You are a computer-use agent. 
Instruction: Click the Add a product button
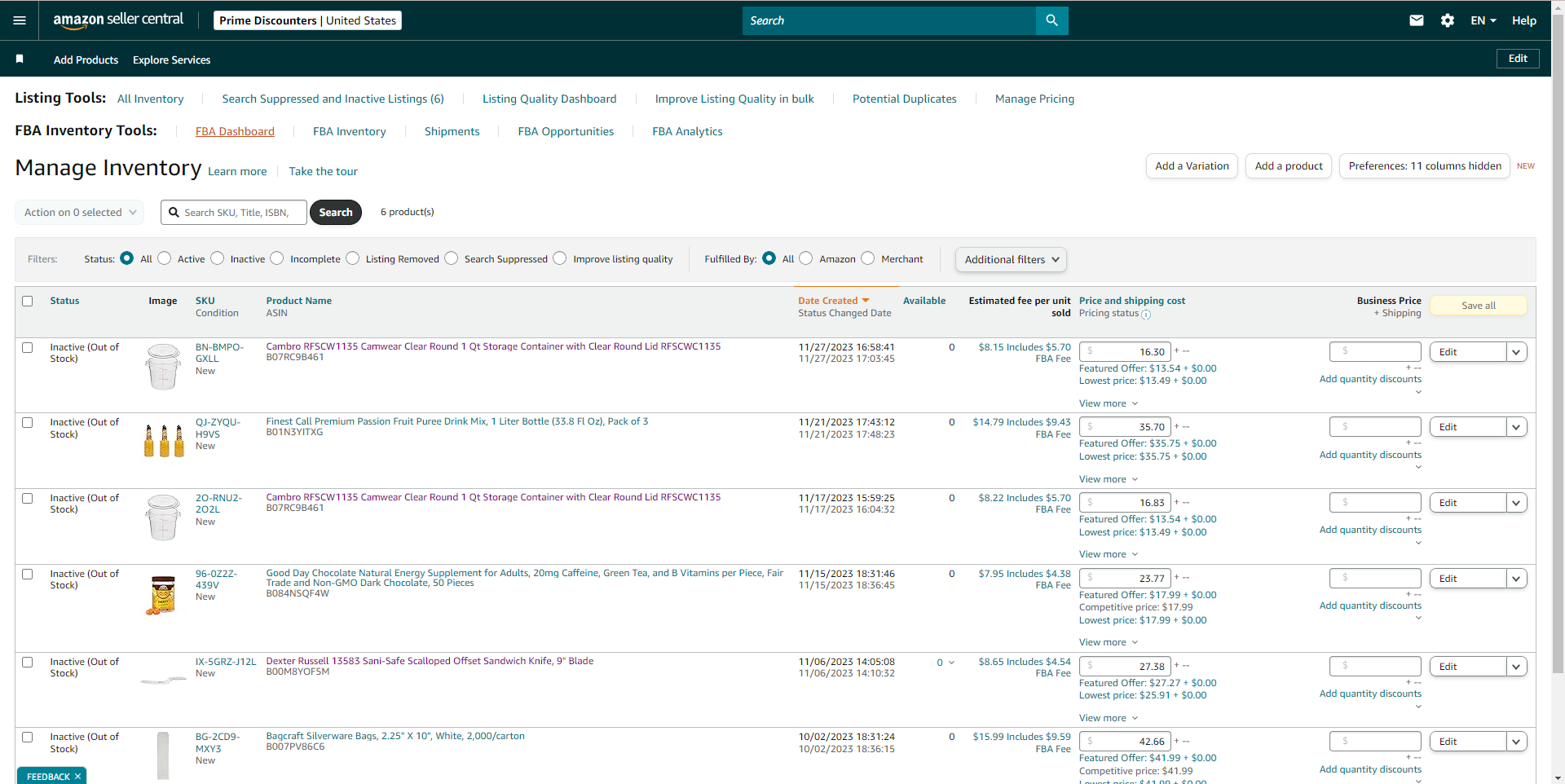click(1289, 166)
